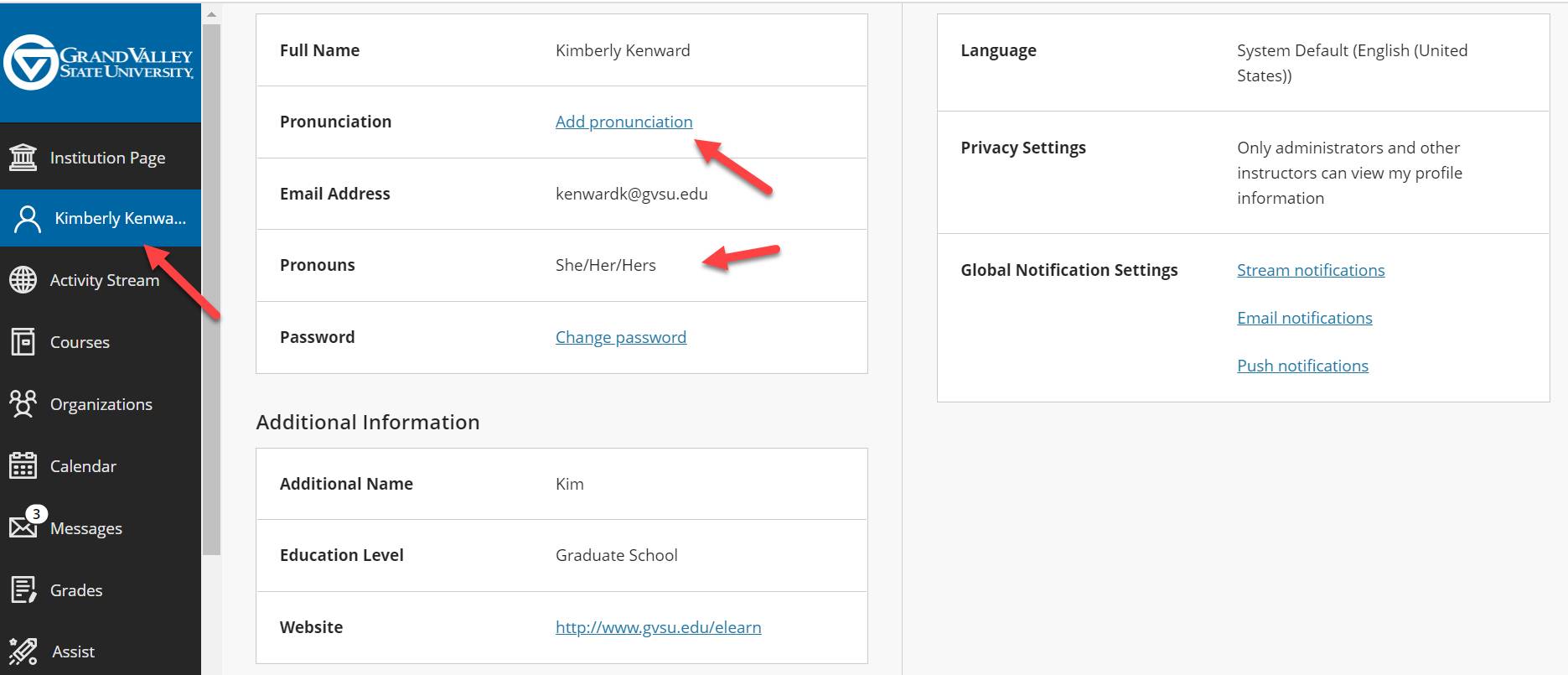Visit the gvsu.edu/elearn website link
The image size is (1568, 675).
tap(658, 627)
